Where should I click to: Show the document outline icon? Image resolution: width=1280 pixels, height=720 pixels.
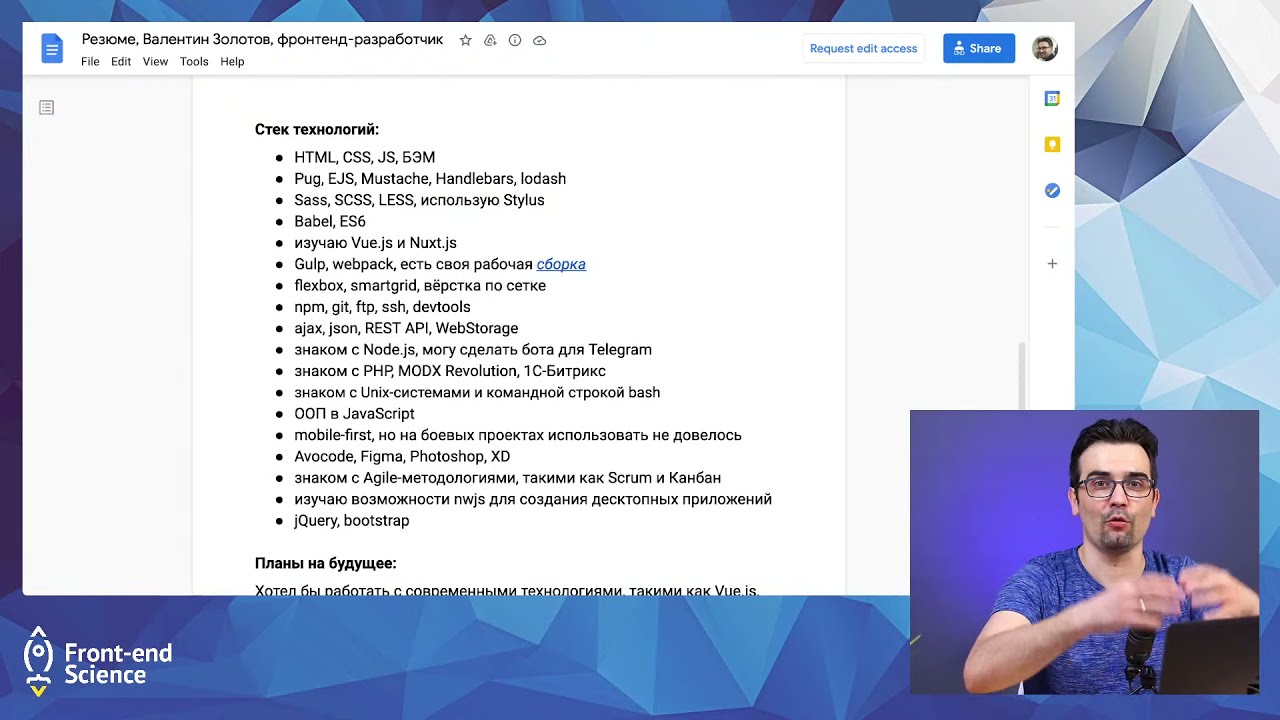46,107
